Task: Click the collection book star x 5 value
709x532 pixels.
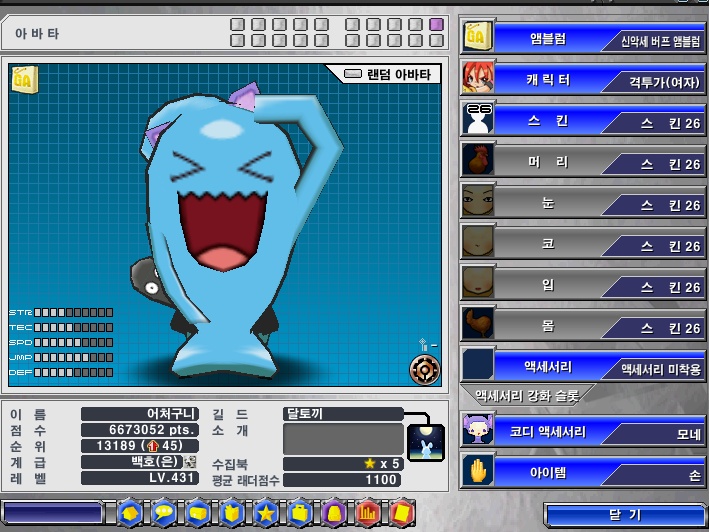Action: tap(342, 464)
